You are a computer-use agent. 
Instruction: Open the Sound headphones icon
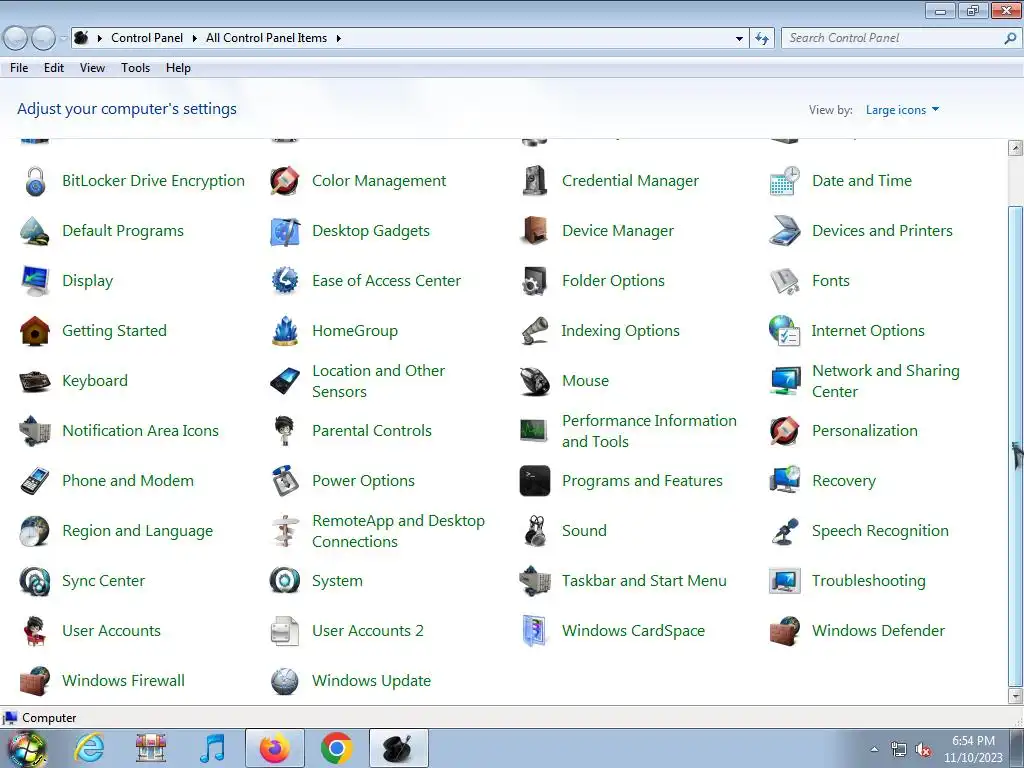point(535,531)
